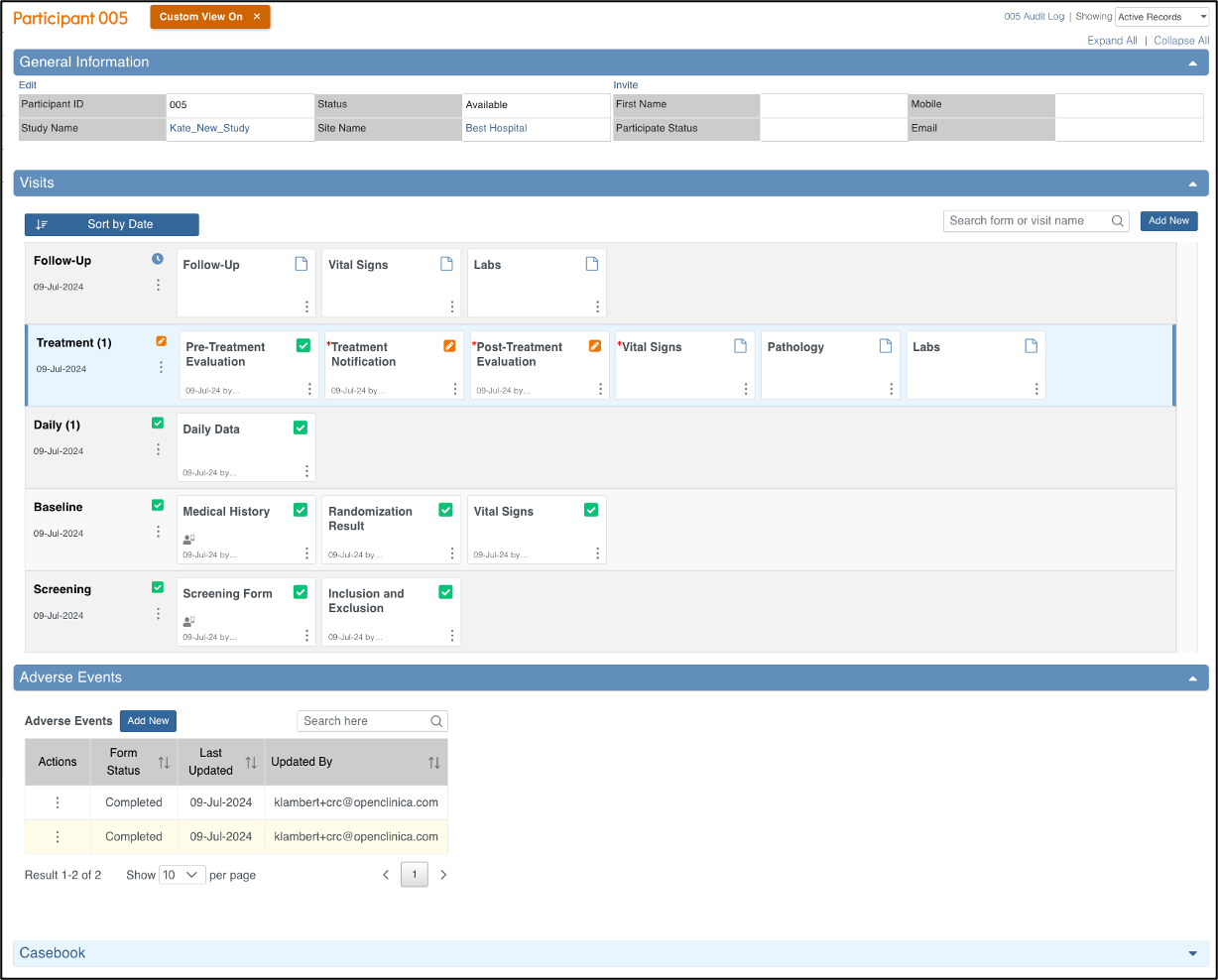The height and width of the screenshot is (980, 1218).
Task: Click Medical History completed checkmark
Action: tap(301, 510)
